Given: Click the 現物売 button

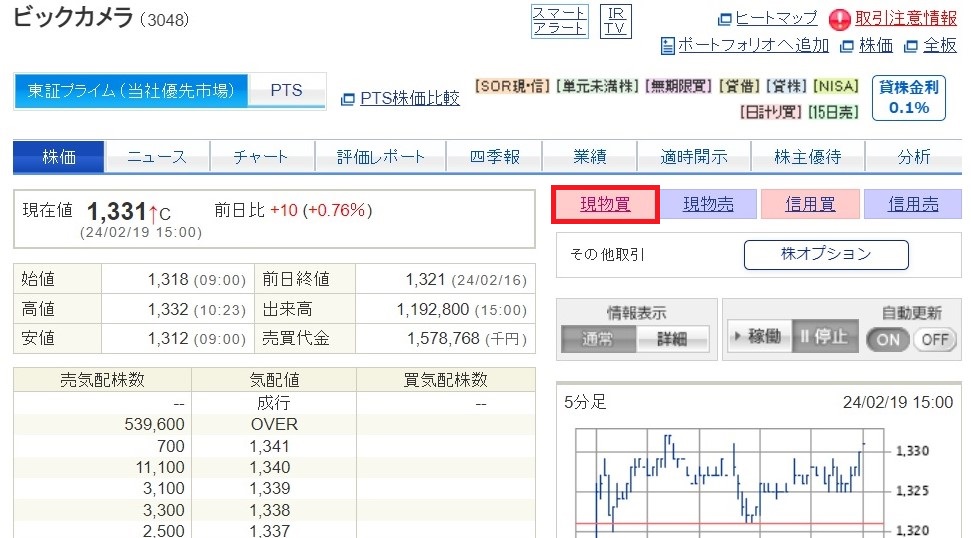Looking at the screenshot, I should tap(708, 204).
